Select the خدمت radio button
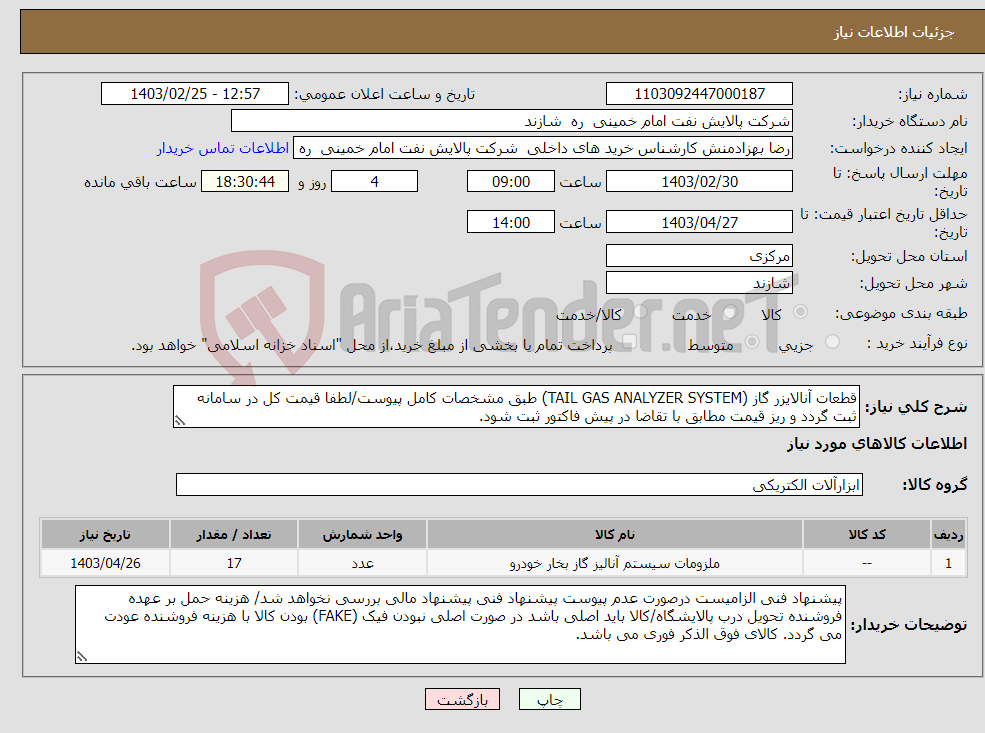The width and height of the screenshot is (985, 733). click(729, 312)
